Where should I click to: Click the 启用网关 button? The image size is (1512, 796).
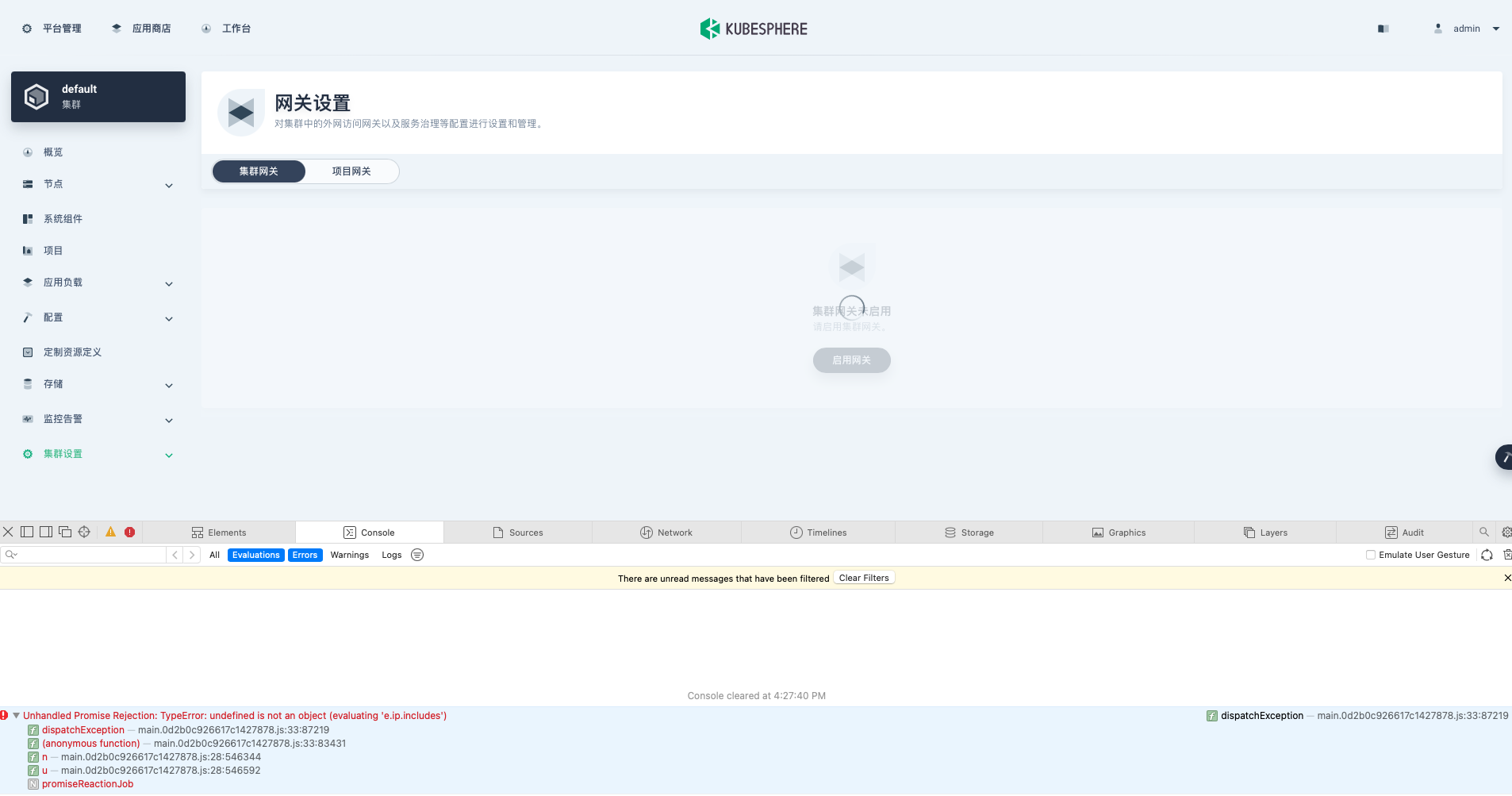coord(850,360)
